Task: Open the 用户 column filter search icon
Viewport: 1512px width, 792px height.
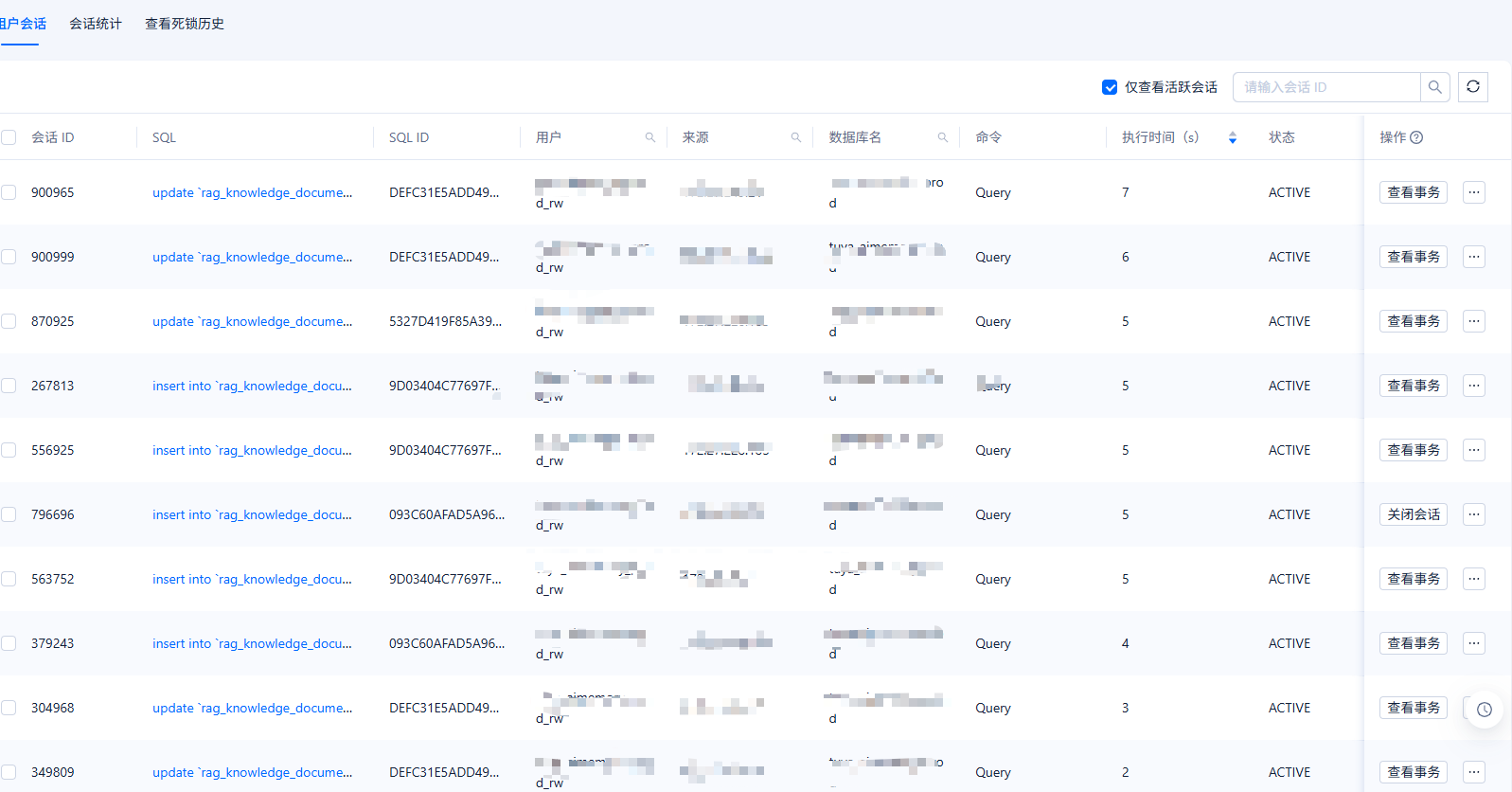Action: (650, 137)
